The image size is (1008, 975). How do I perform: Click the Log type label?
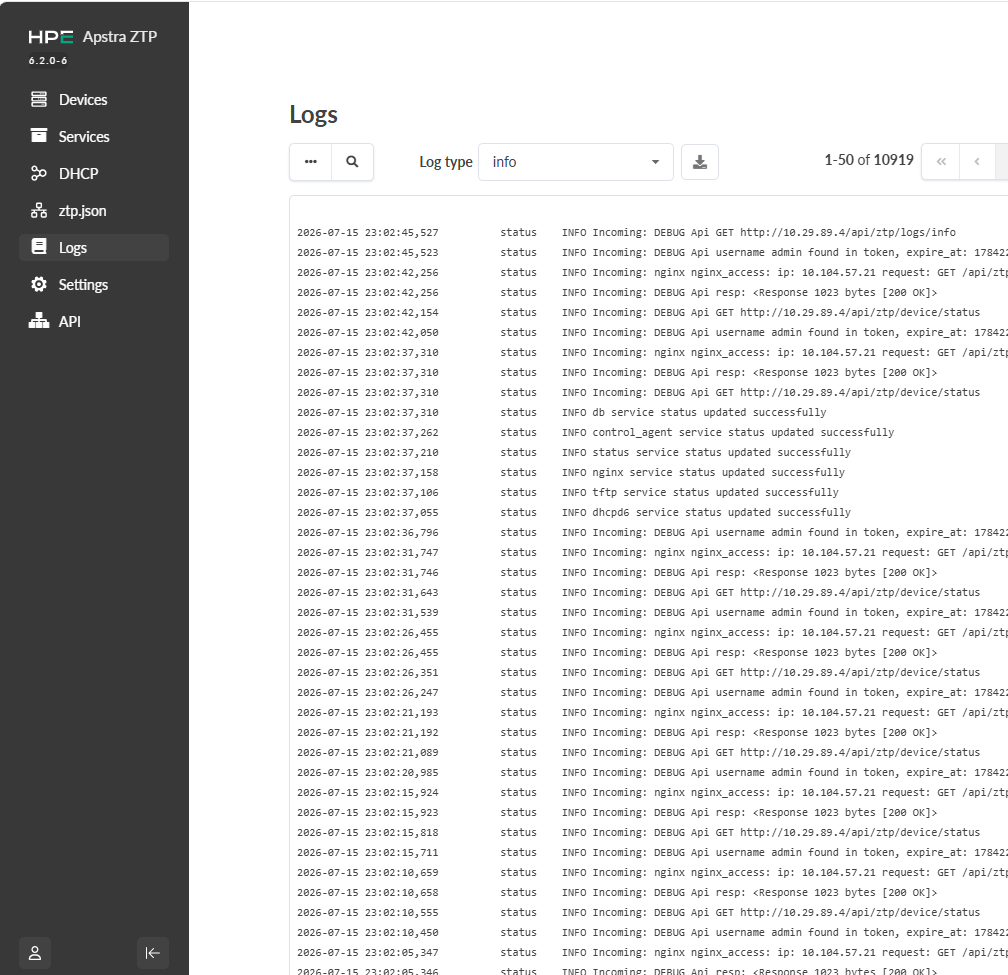pyautogui.click(x=446, y=162)
